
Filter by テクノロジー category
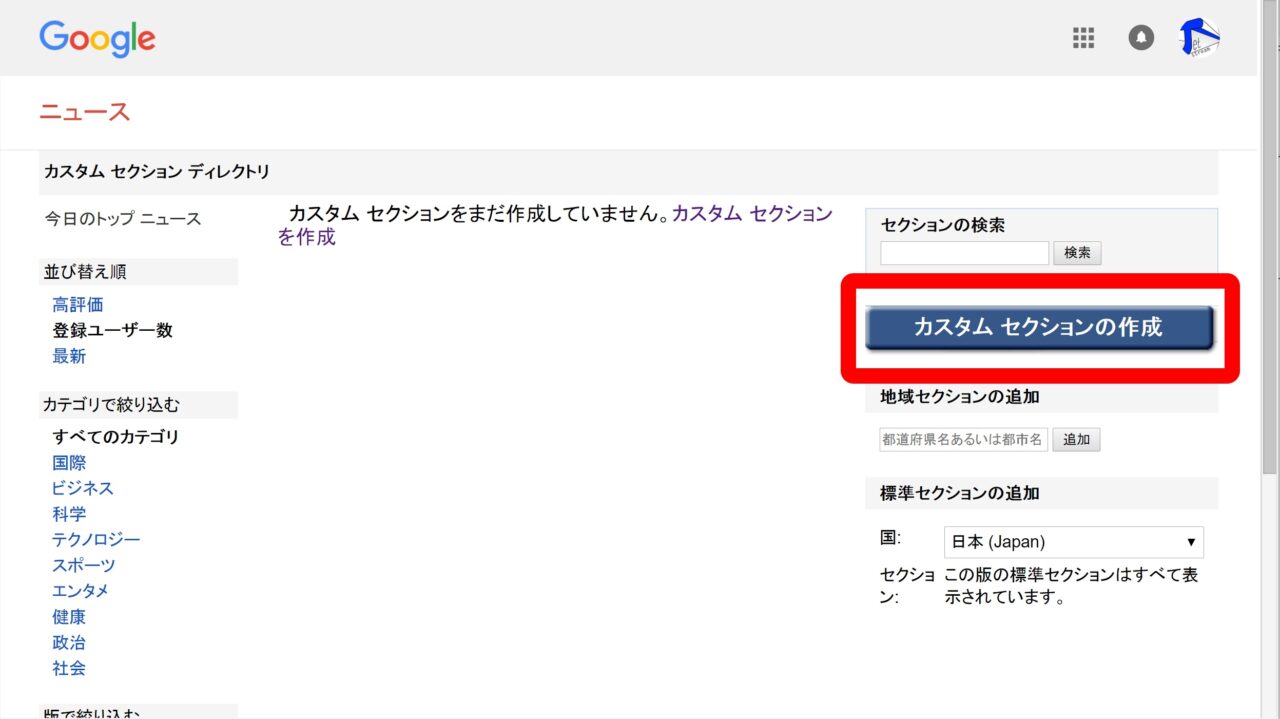pyautogui.click(x=96, y=540)
